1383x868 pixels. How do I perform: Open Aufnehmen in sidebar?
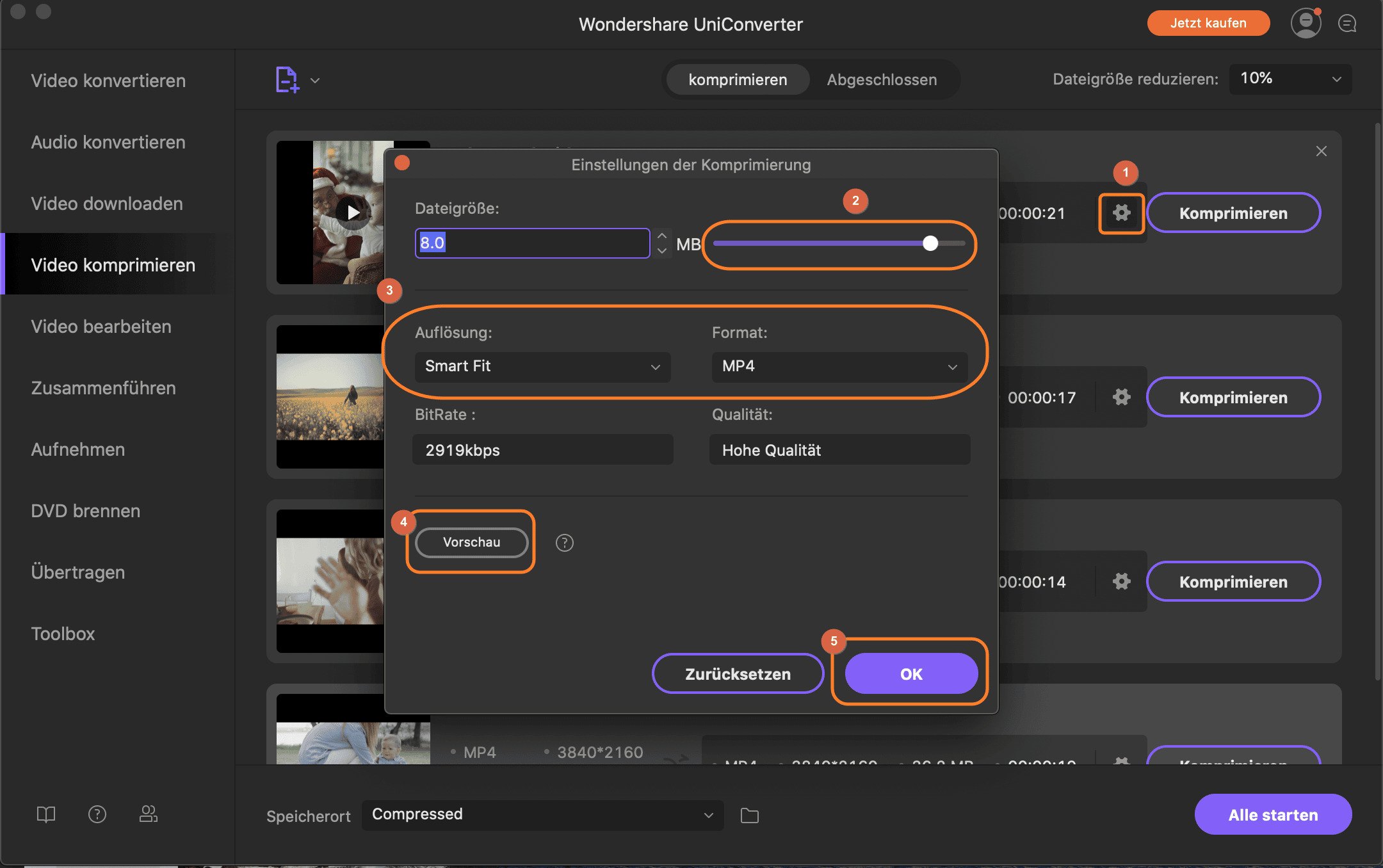click(x=78, y=449)
